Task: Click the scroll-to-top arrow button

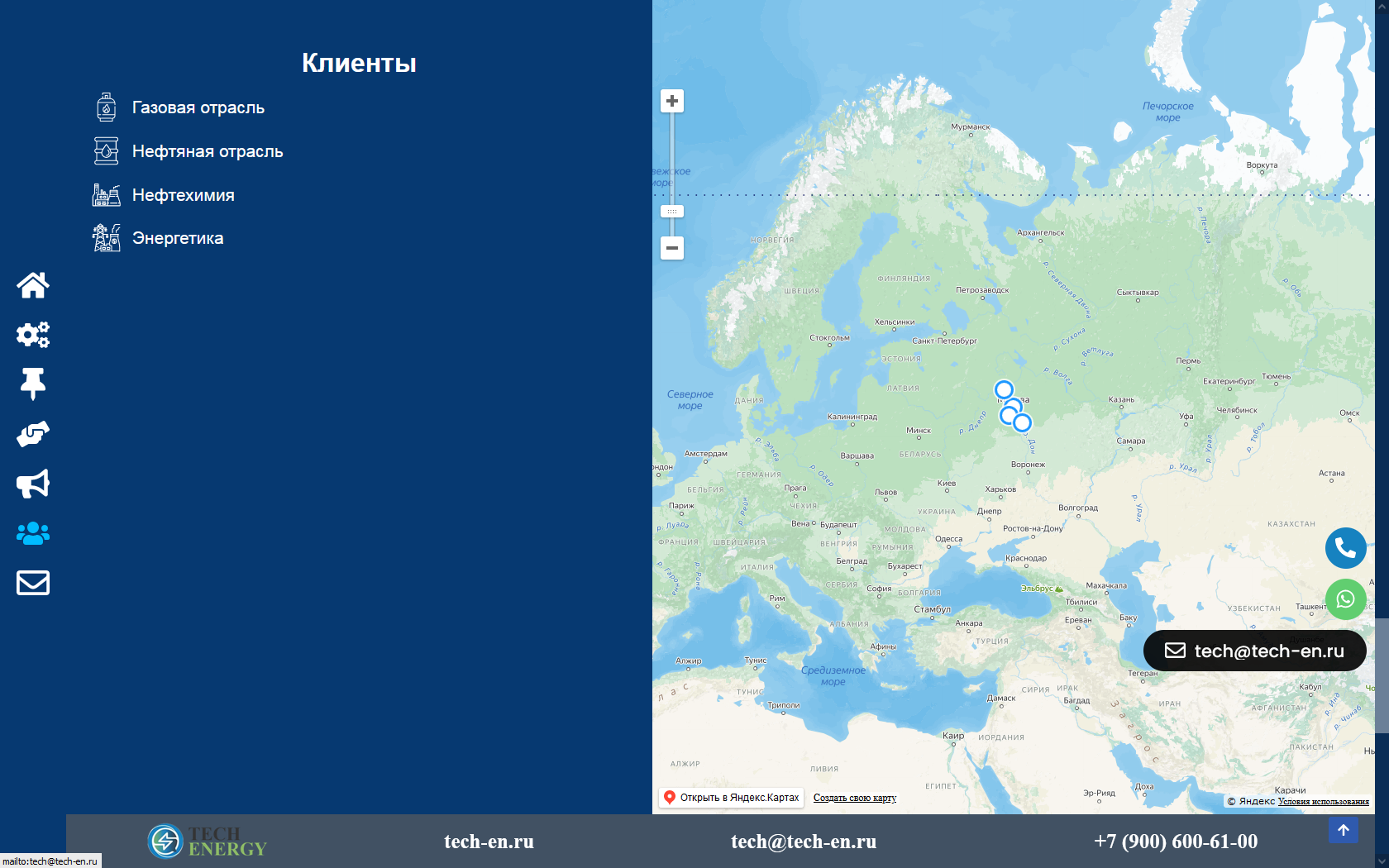Action: (1344, 830)
